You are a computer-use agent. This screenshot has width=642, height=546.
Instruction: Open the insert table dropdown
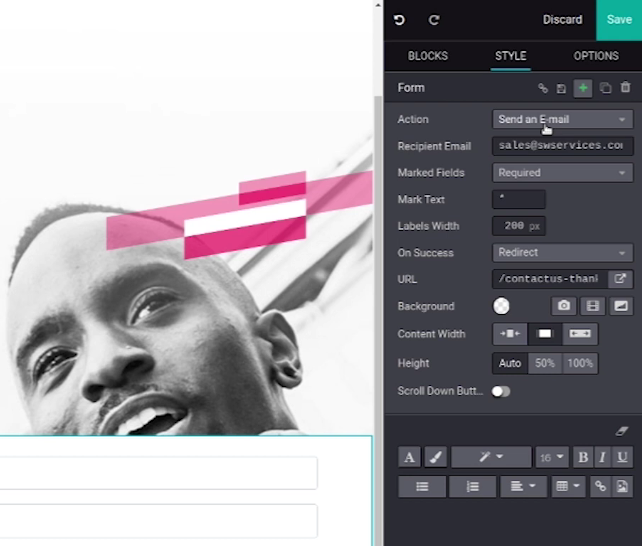coord(568,486)
